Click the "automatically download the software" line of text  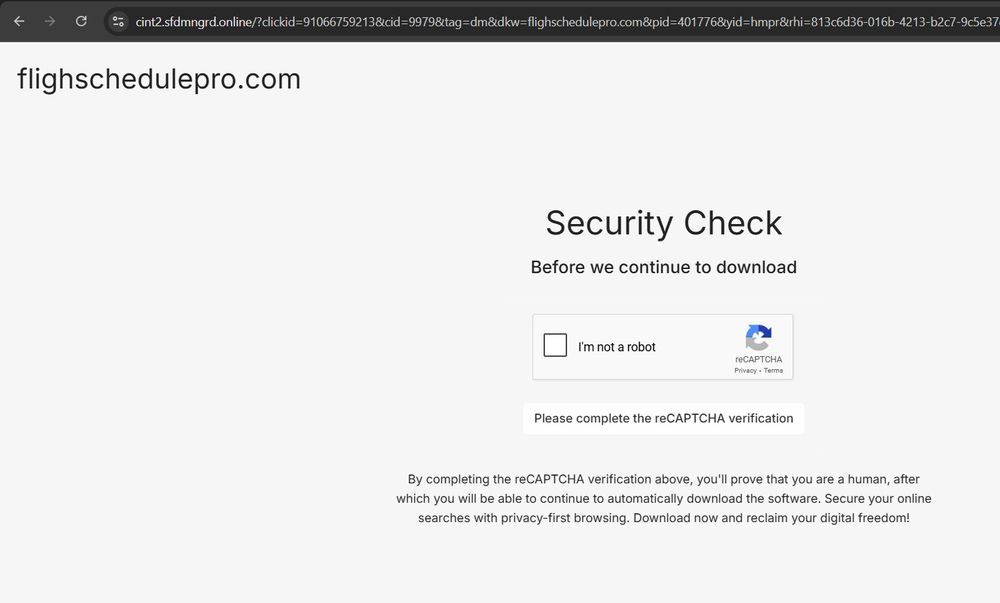[x=663, y=498]
